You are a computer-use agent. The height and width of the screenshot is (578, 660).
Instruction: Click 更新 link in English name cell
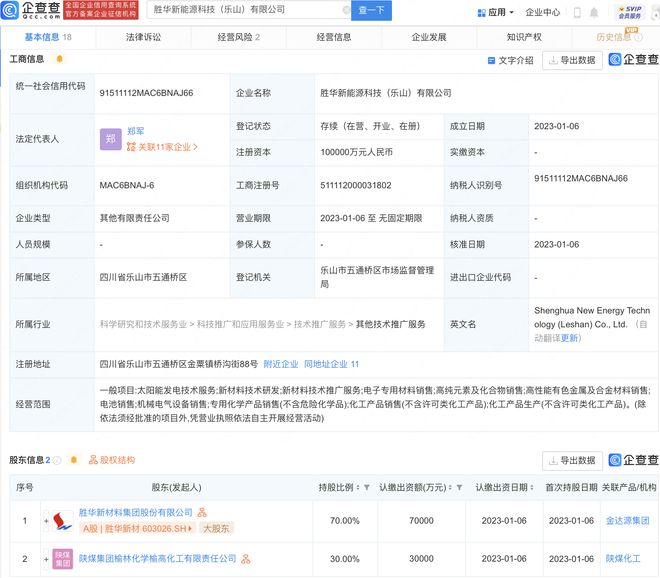point(569,338)
